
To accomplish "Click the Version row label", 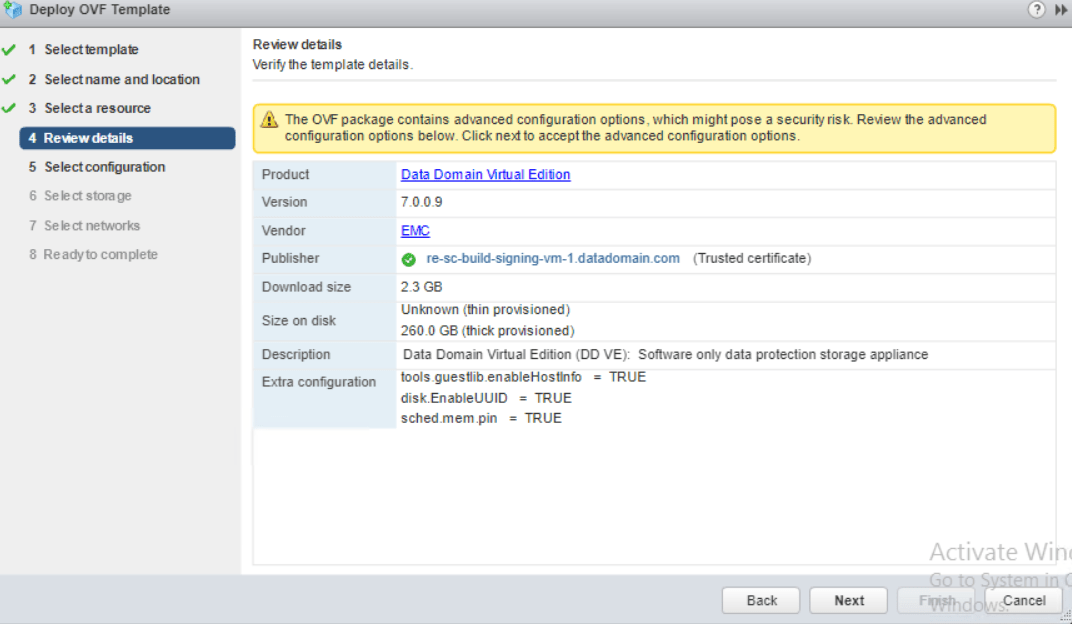I will (284, 202).
